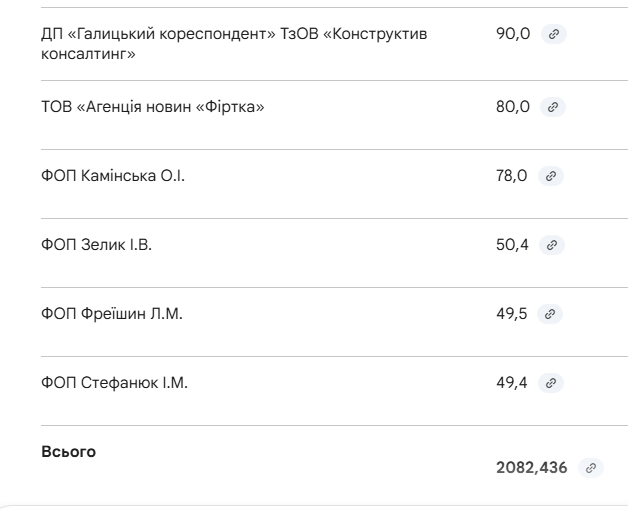This screenshot has height=513, width=628.
Task: Click the ТОВ «Агенція новин «Фіртка» entry
Action: tap(152, 107)
